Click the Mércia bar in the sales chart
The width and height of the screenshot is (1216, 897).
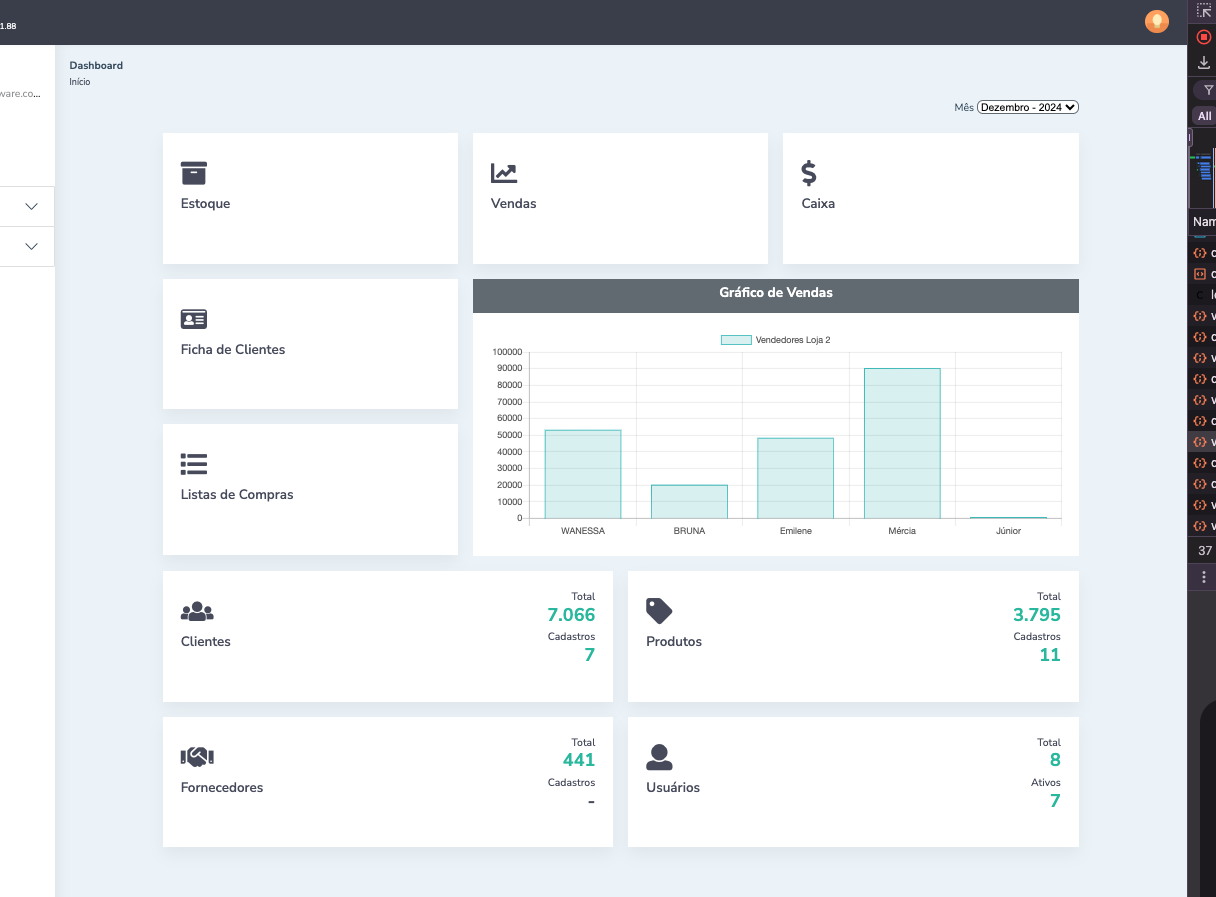pos(902,443)
